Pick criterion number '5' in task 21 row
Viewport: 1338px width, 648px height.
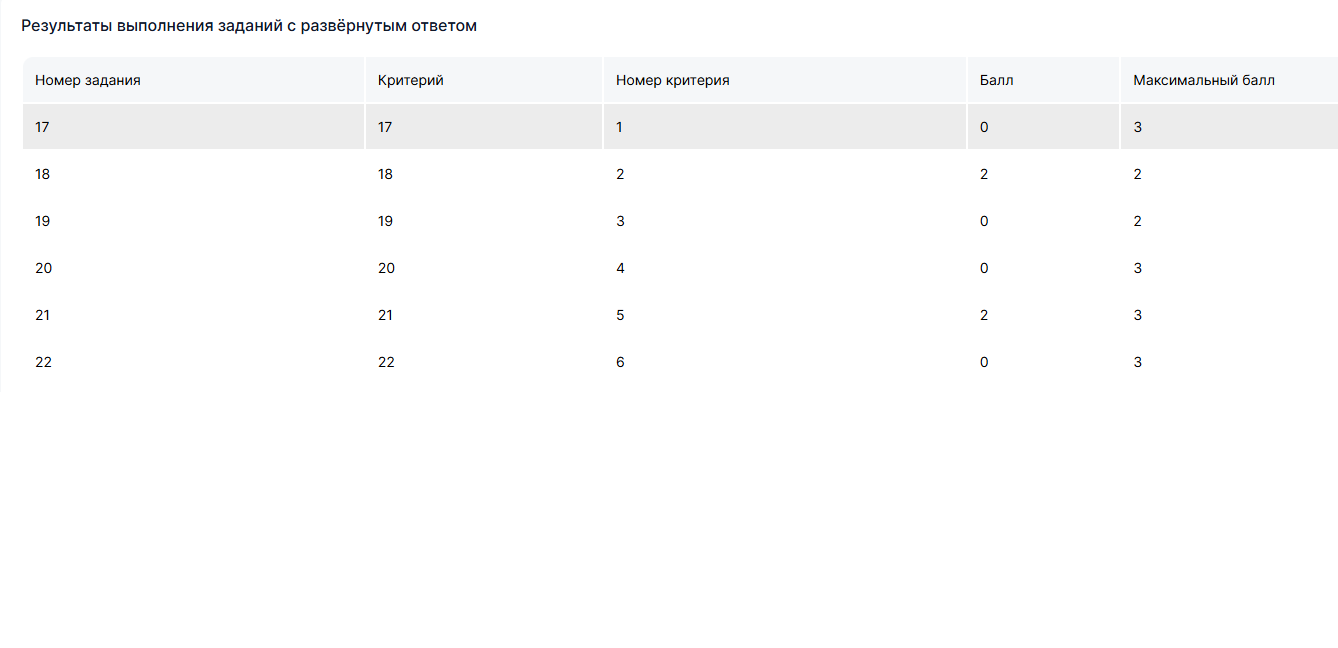coord(785,315)
